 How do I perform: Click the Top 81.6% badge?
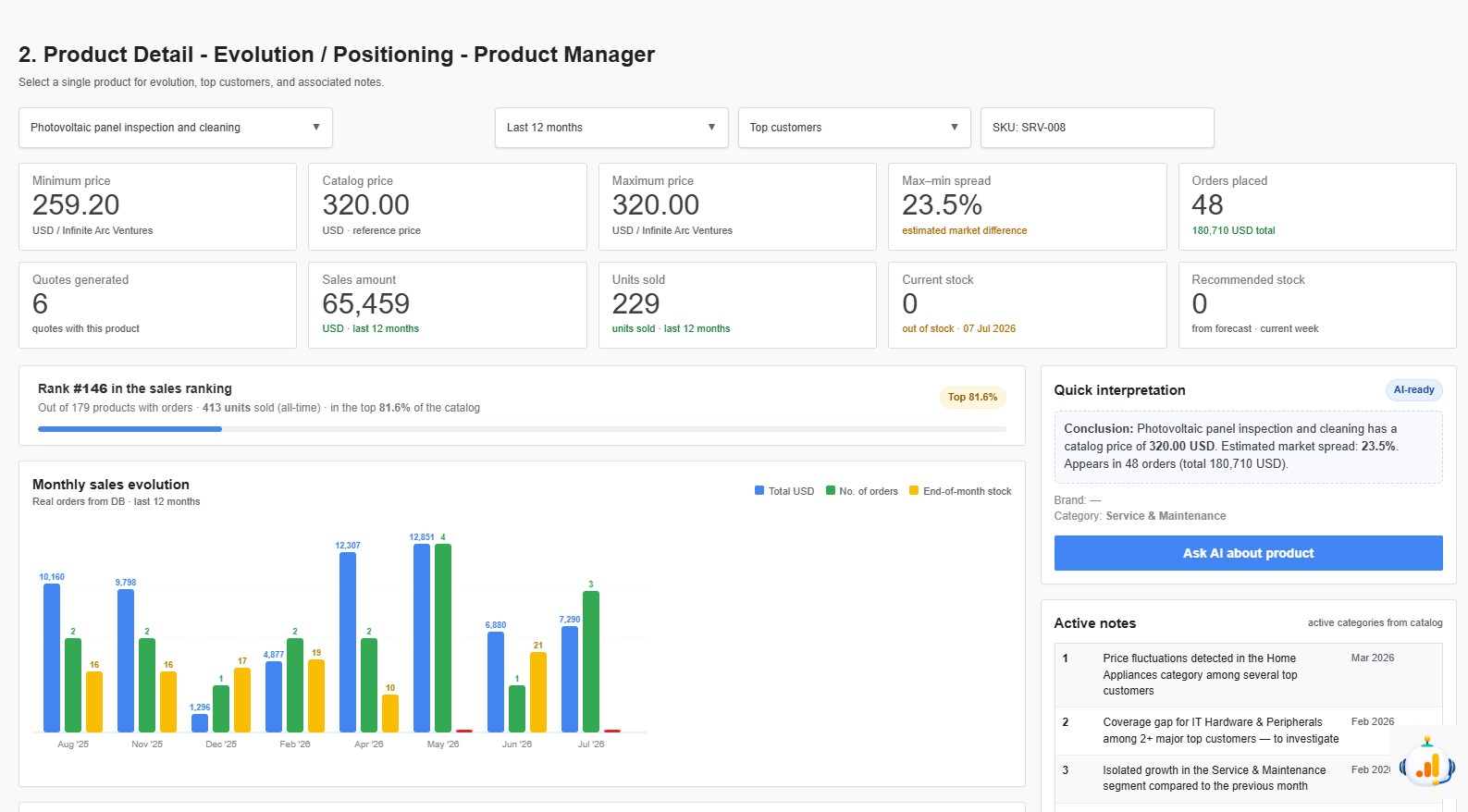click(972, 397)
